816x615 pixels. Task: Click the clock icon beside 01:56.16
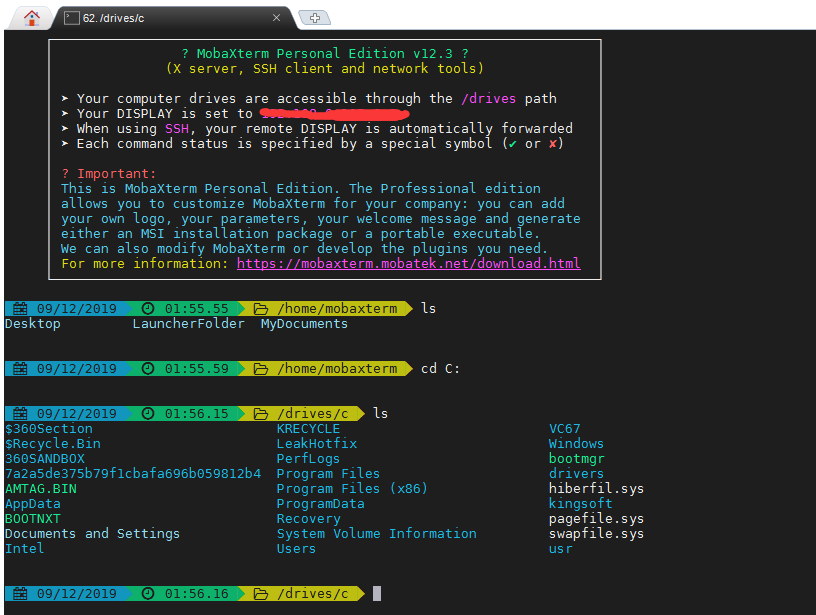tap(148, 593)
